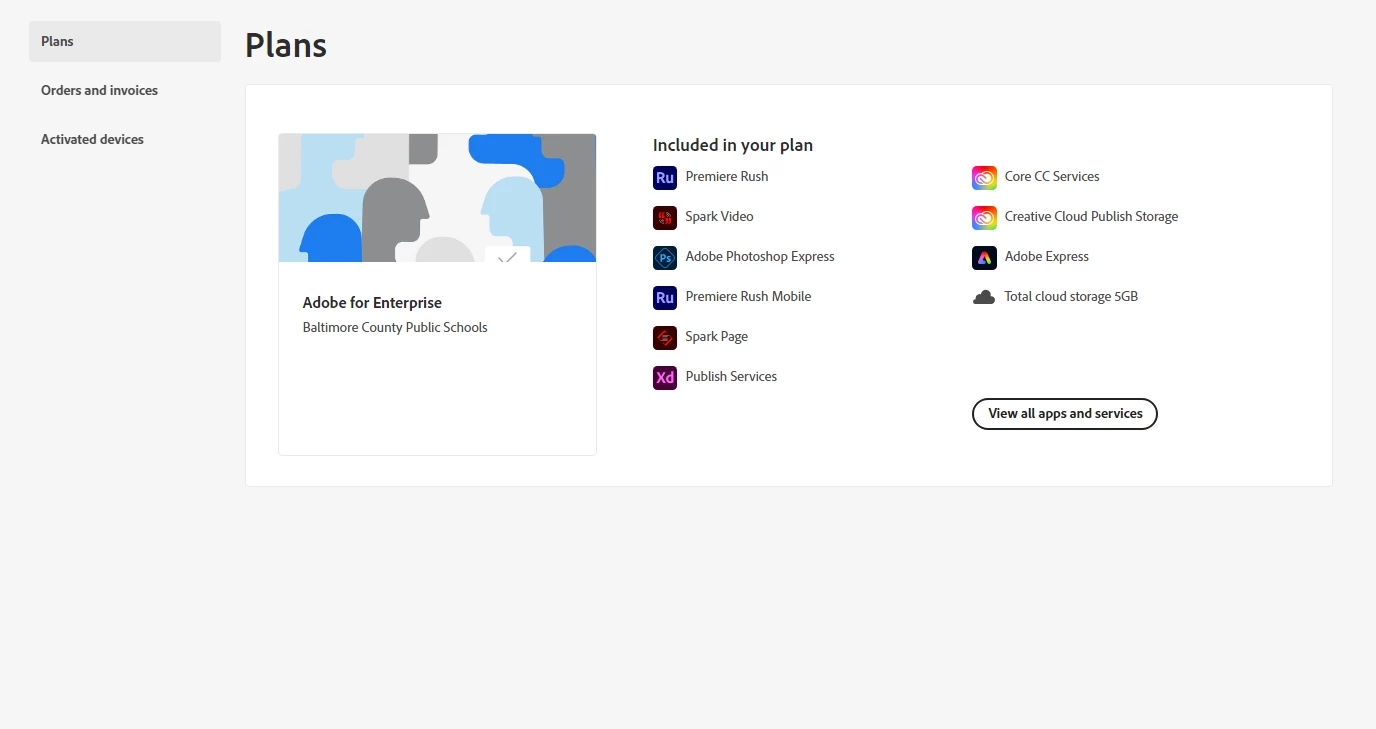Select the 'Adobe for Enterprise' plan title
The image size is (1376, 729).
click(372, 303)
